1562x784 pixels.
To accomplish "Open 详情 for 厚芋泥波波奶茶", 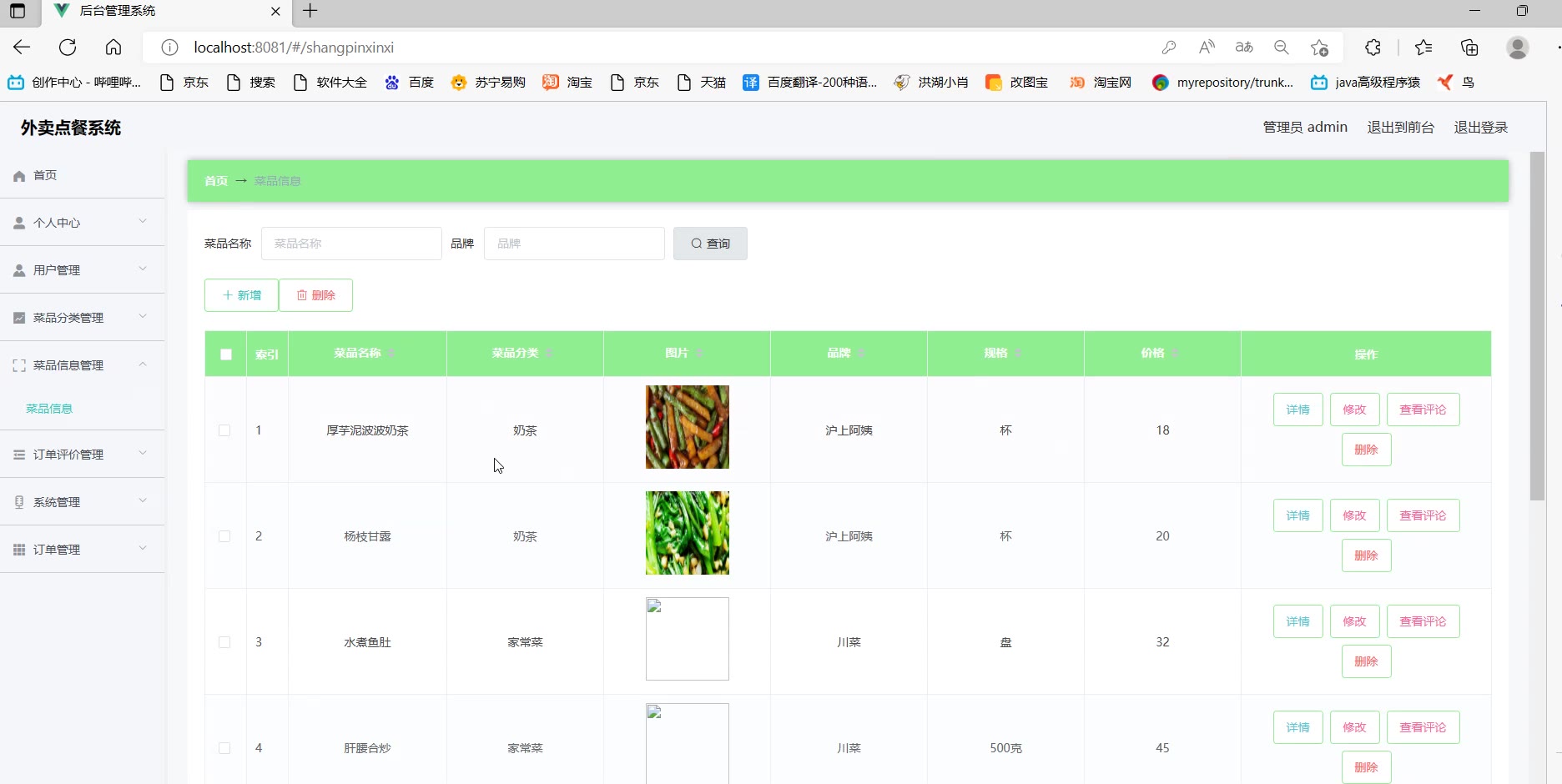I will click(x=1297, y=410).
